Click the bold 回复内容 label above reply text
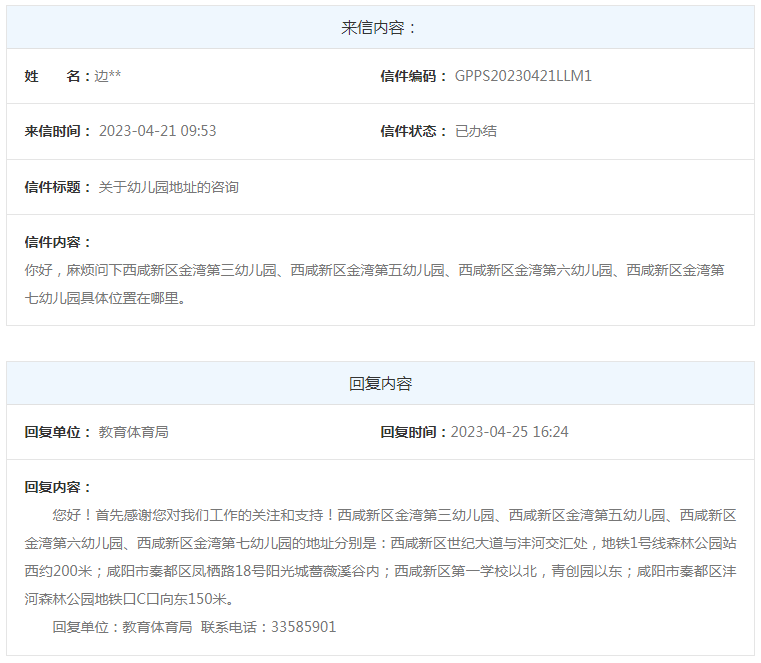The height and width of the screenshot is (663, 761). [x=57, y=487]
